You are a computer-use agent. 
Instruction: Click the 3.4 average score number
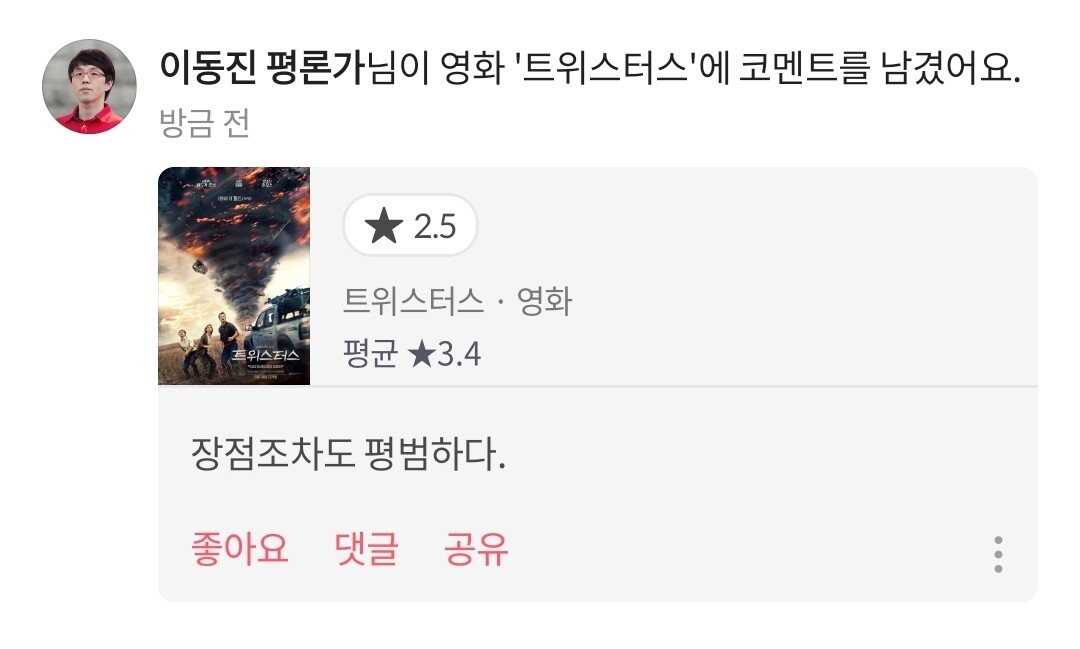(x=459, y=355)
